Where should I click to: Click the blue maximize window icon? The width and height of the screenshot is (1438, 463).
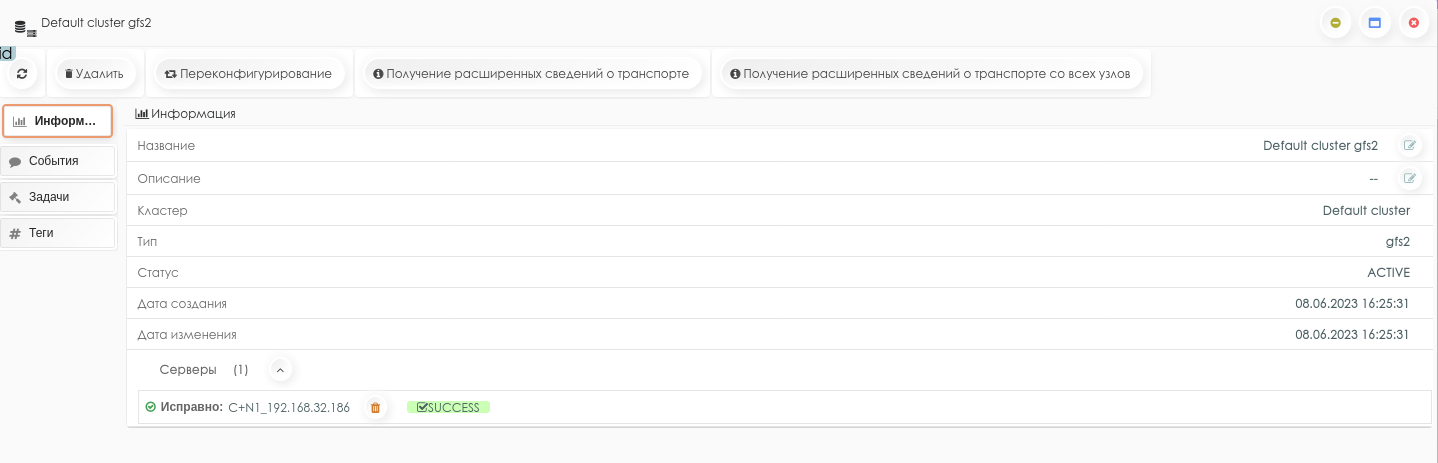click(1374, 22)
